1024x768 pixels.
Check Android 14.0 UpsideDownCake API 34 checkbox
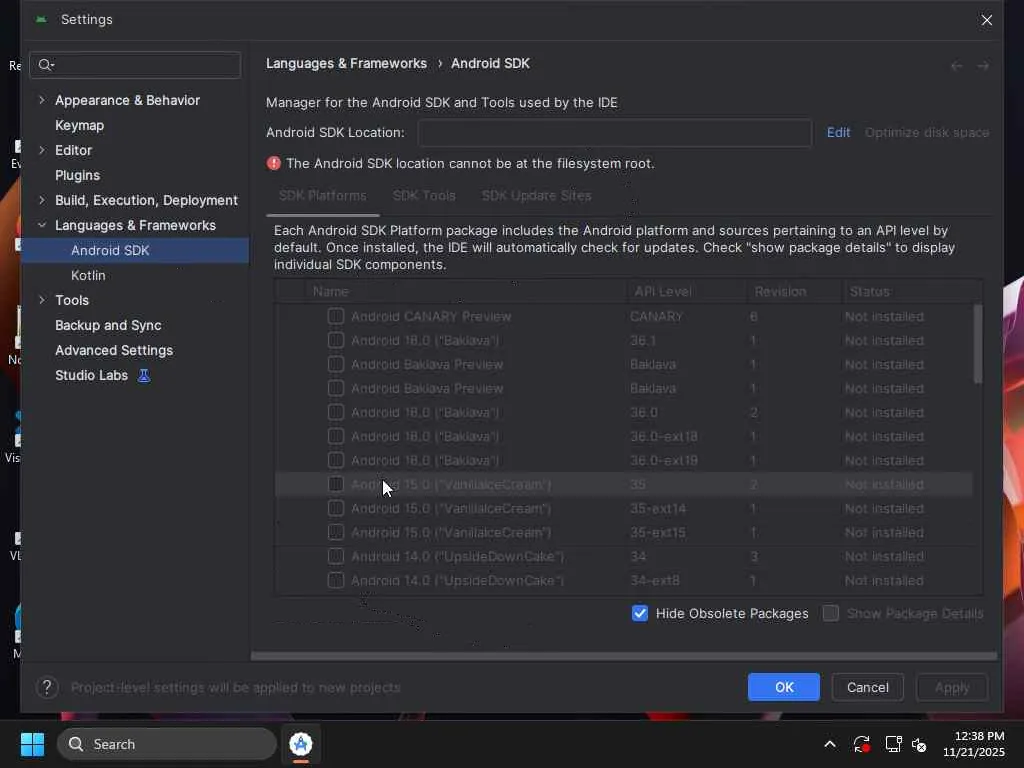coord(336,556)
